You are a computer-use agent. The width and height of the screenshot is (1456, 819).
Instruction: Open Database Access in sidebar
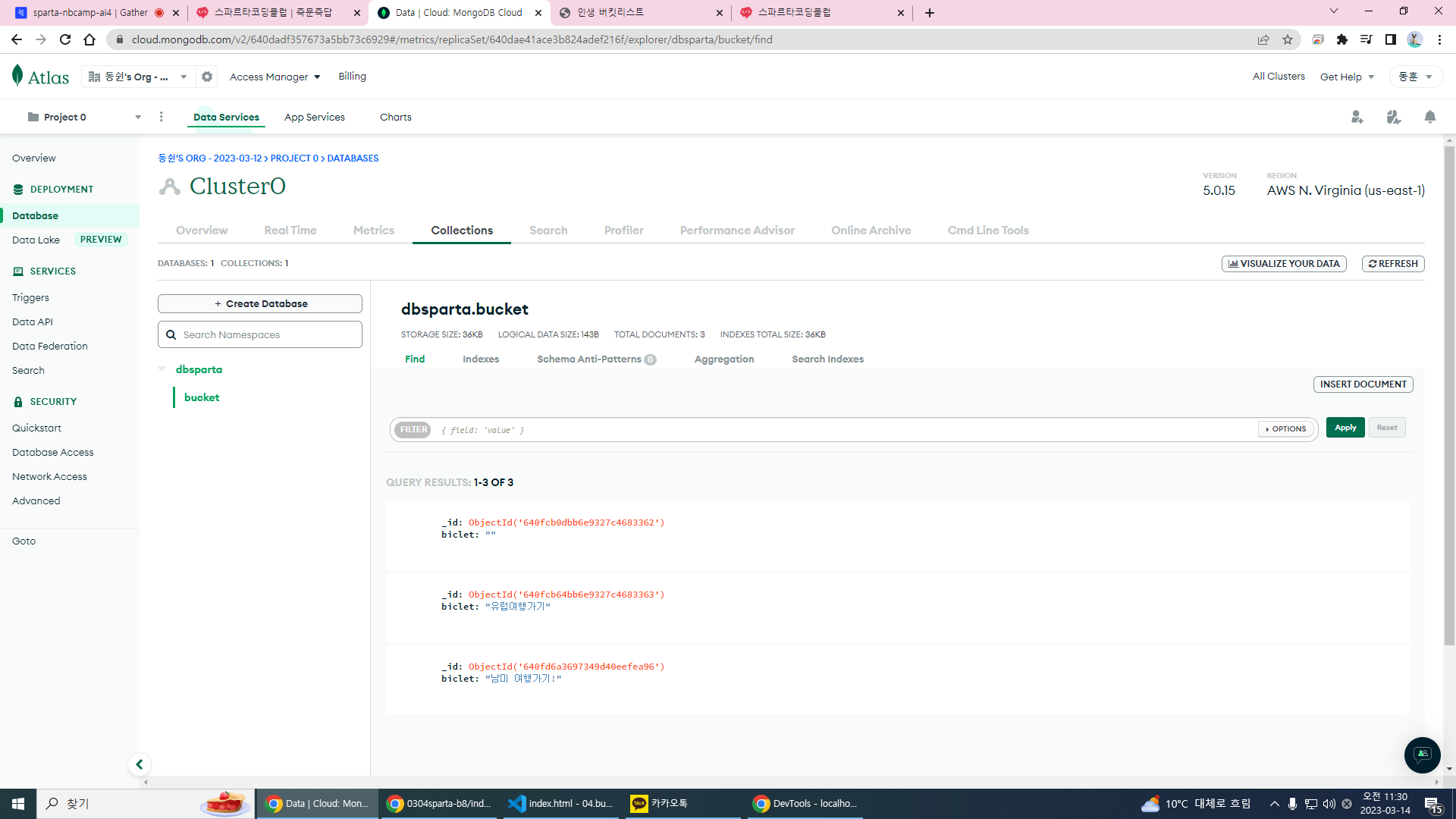pos(53,452)
